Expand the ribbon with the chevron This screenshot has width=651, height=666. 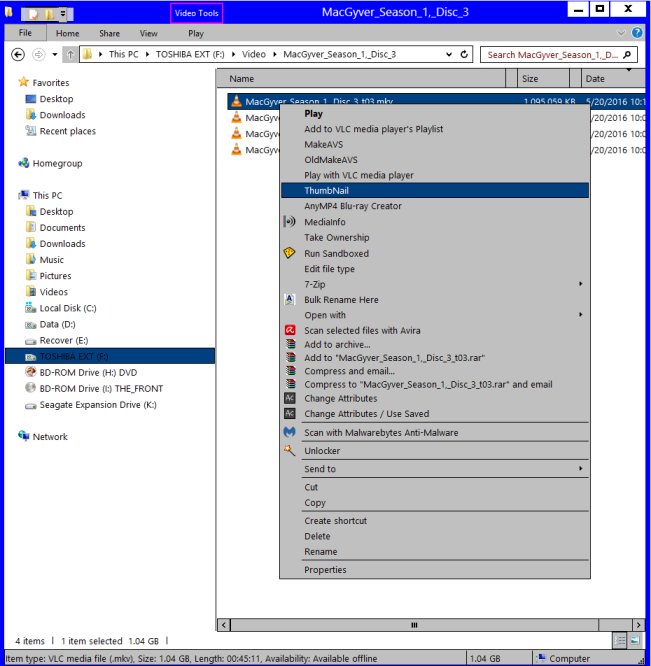(621, 33)
